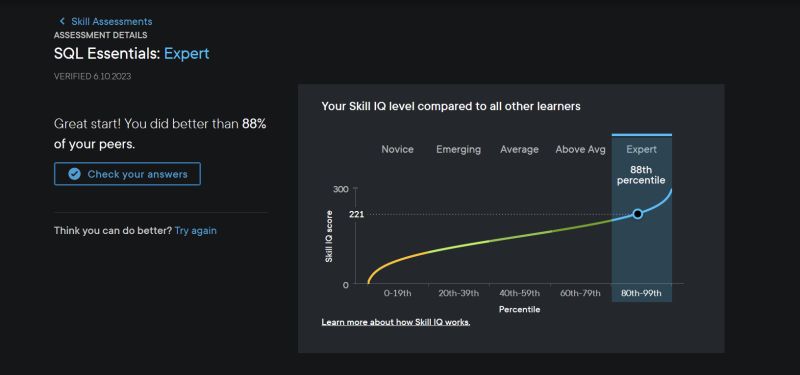Select the highlighted Expert level label
800x375 pixels.
(641, 149)
